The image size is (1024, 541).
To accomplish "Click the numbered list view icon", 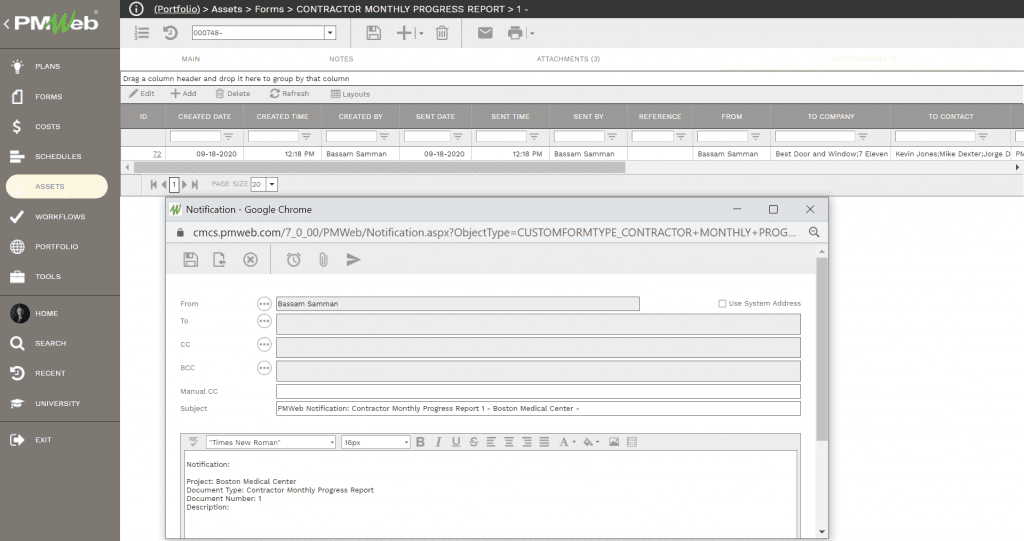I will [x=142, y=33].
